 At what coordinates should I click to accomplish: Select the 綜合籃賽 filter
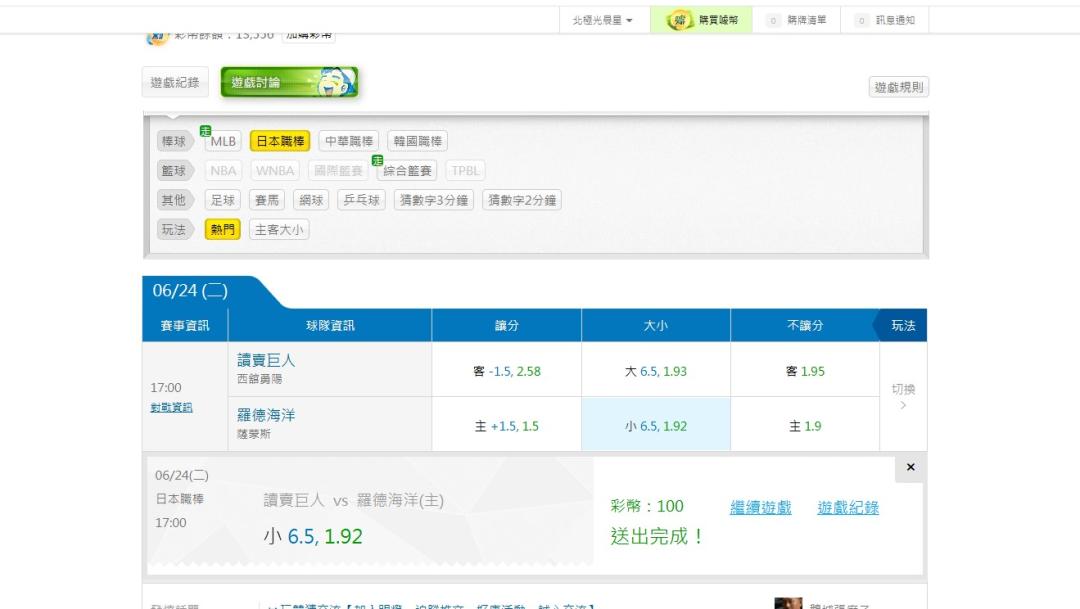point(407,171)
